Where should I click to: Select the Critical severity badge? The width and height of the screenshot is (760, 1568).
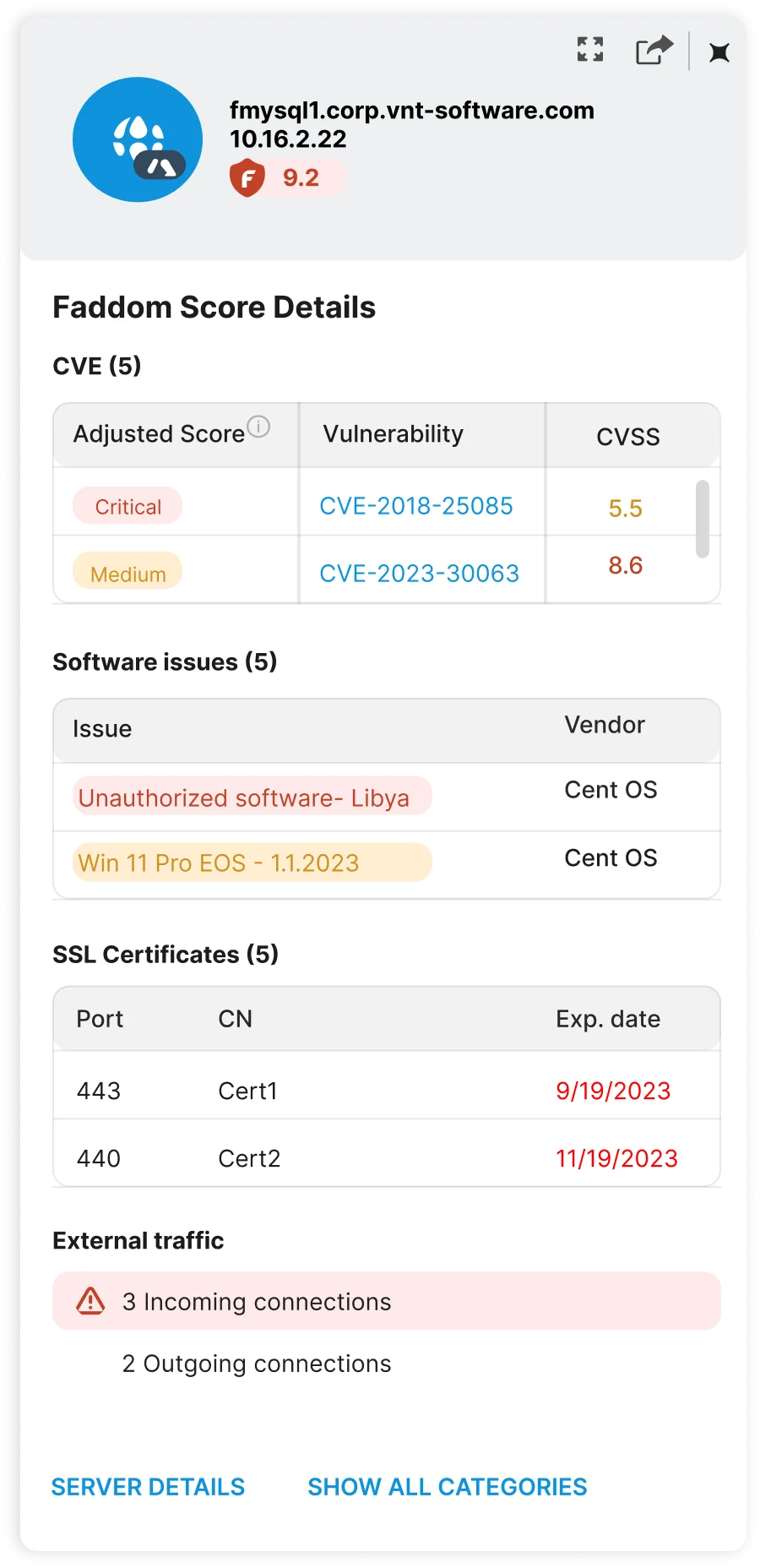[128, 506]
